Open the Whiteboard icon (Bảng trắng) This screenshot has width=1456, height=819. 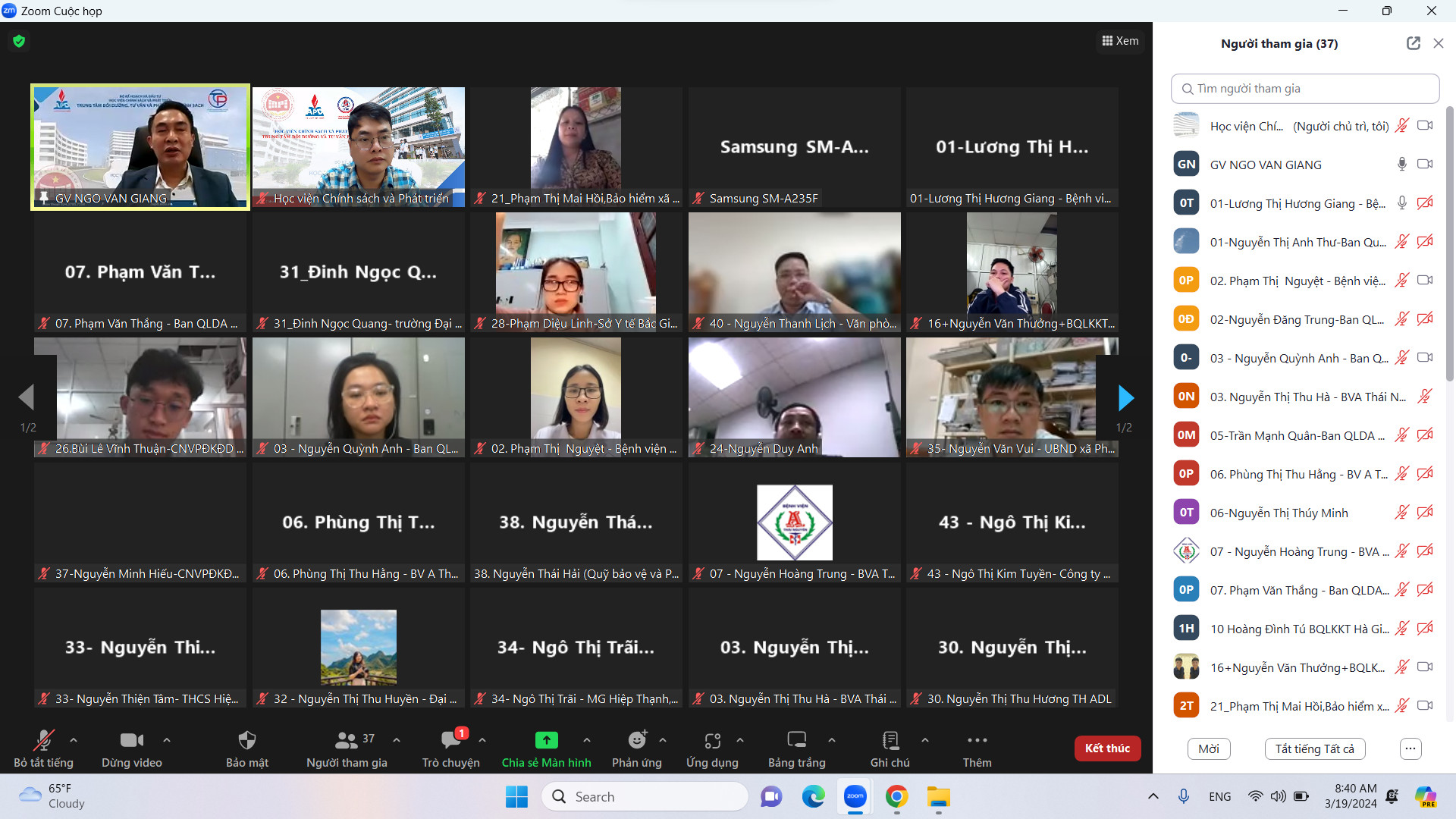tap(796, 740)
